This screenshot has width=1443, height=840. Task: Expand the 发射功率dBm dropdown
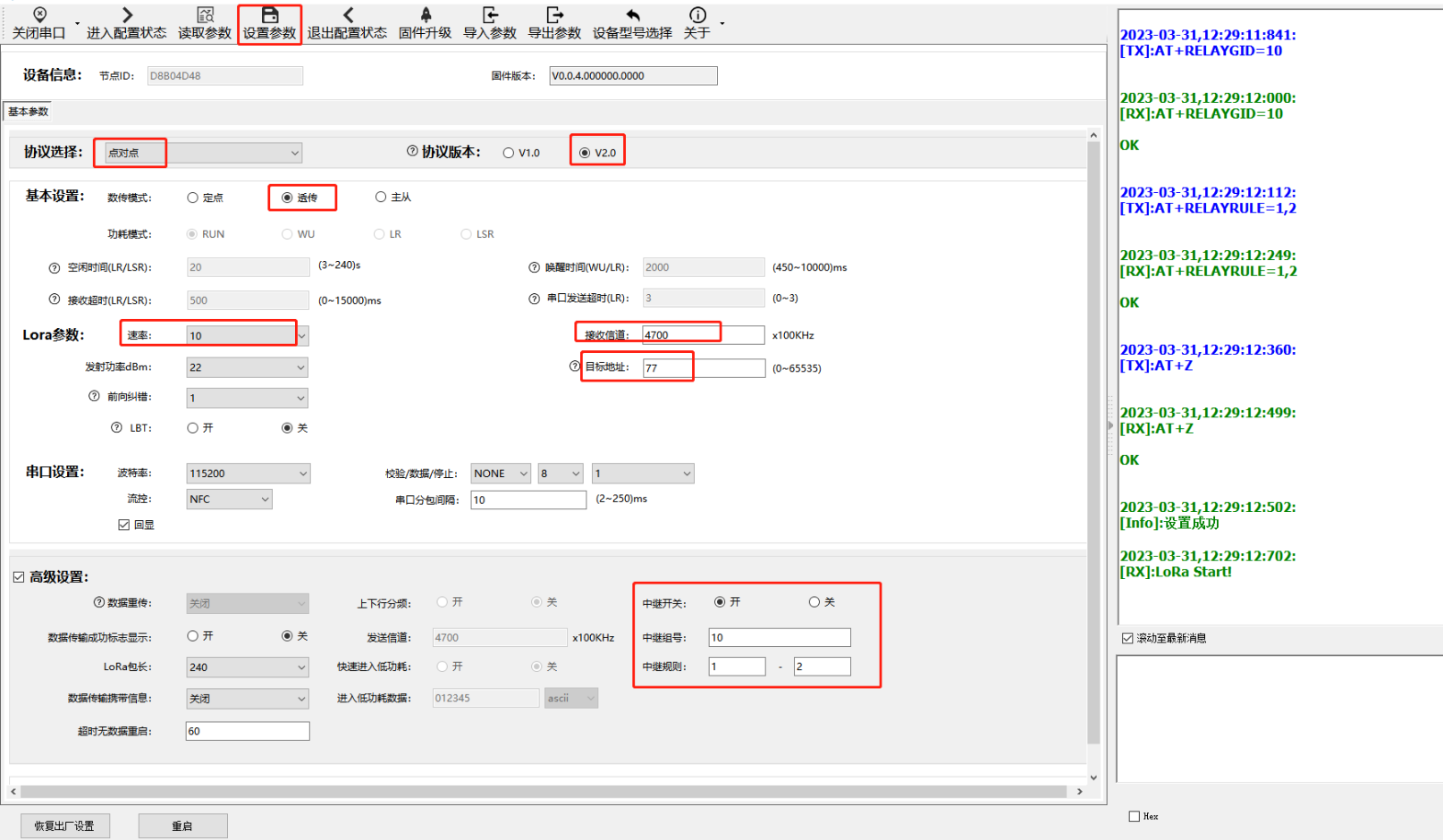[x=300, y=367]
